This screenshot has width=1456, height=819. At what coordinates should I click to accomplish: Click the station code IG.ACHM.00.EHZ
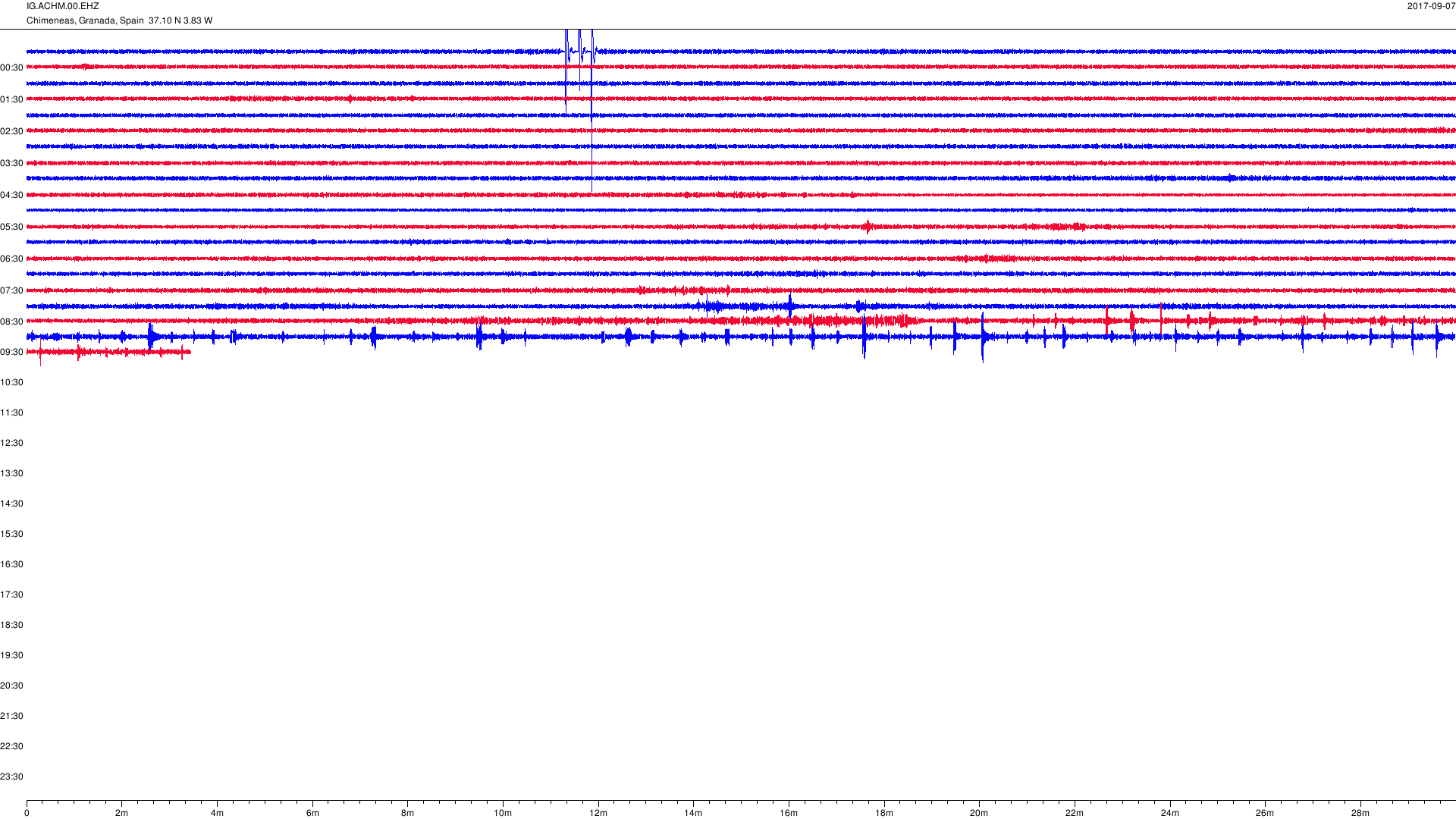(x=62, y=6)
